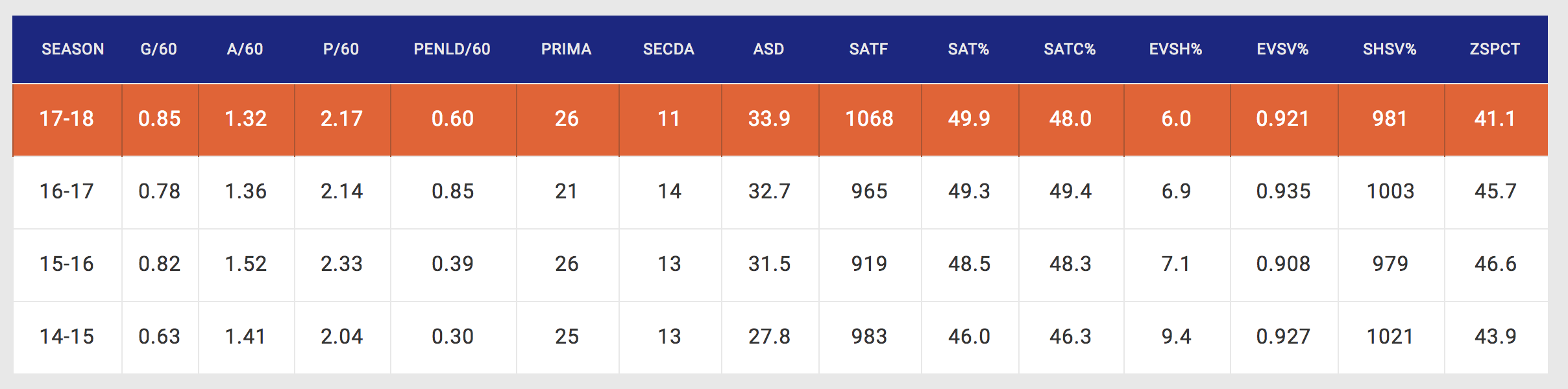
Task: Select the highlighted 17-18 season row
Action: point(67,119)
